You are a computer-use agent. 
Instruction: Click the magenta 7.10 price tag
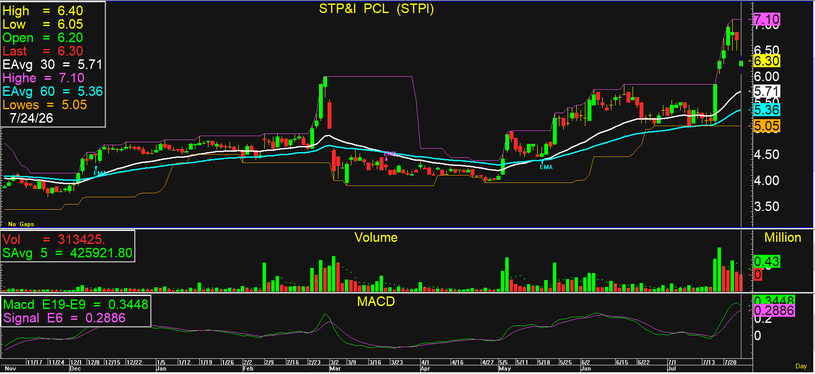pyautogui.click(x=767, y=20)
